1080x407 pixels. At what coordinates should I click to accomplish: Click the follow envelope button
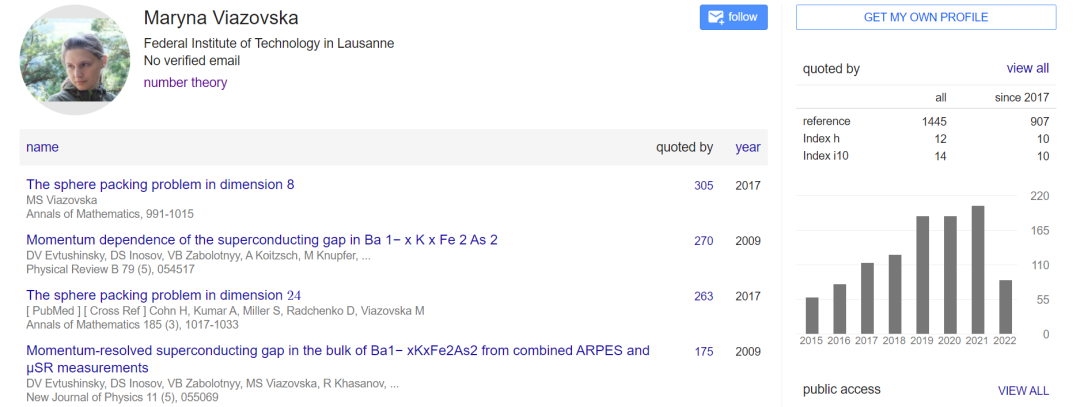point(733,17)
